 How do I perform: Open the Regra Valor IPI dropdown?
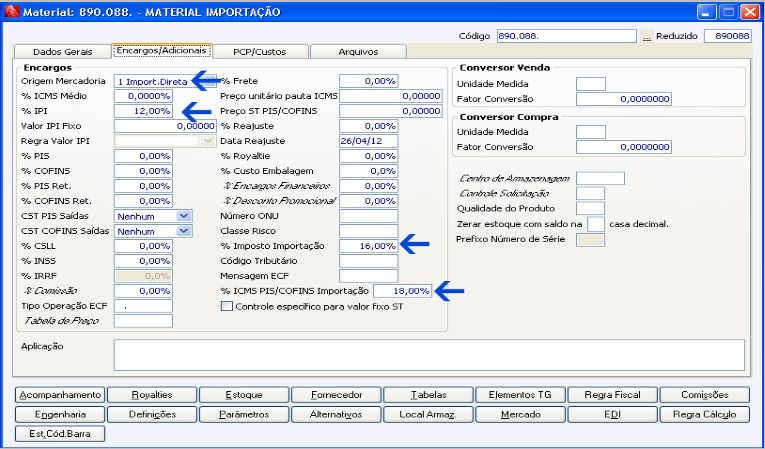(x=209, y=141)
